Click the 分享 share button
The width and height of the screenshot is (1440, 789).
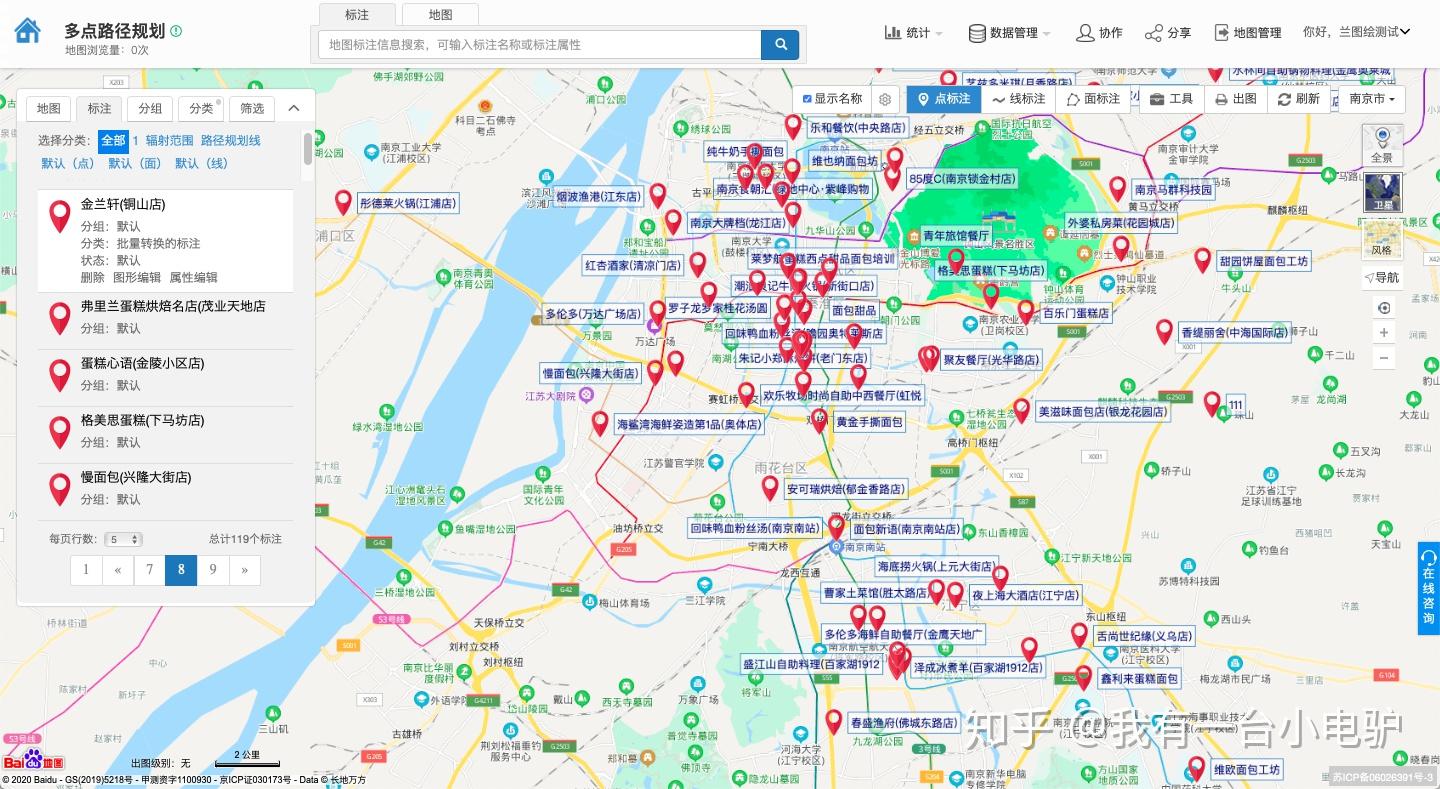1168,32
